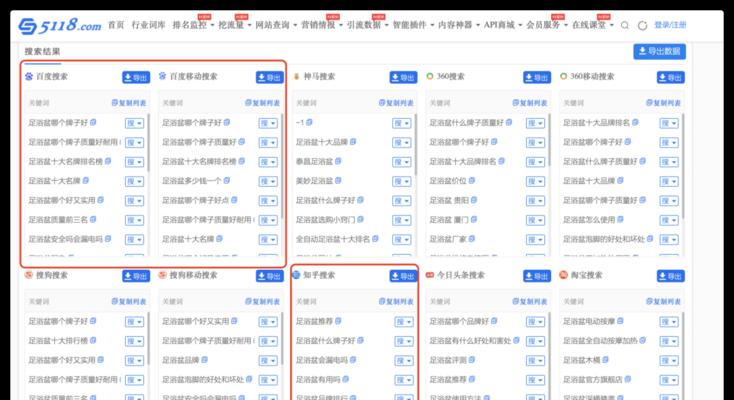Copy keyword 足浴盆木桶 in 淘宝搜索
734x400 pixels.
(x=605, y=360)
